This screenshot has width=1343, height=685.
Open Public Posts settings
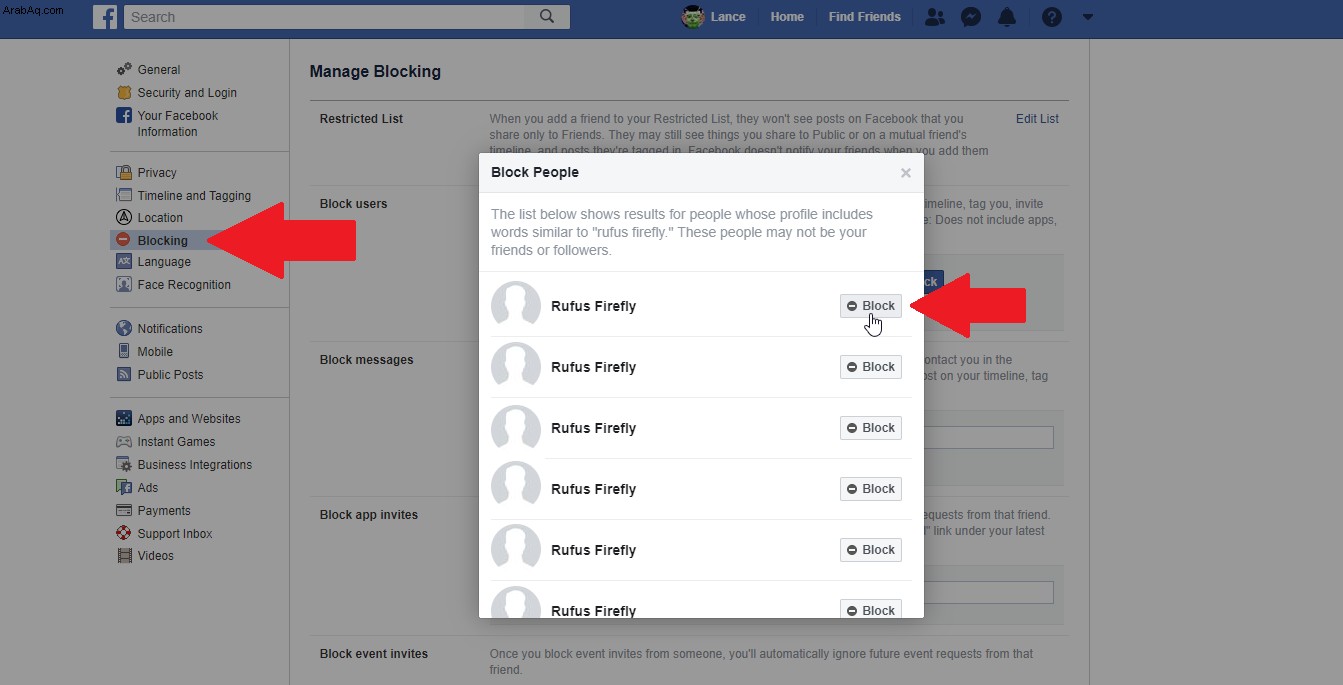click(170, 375)
